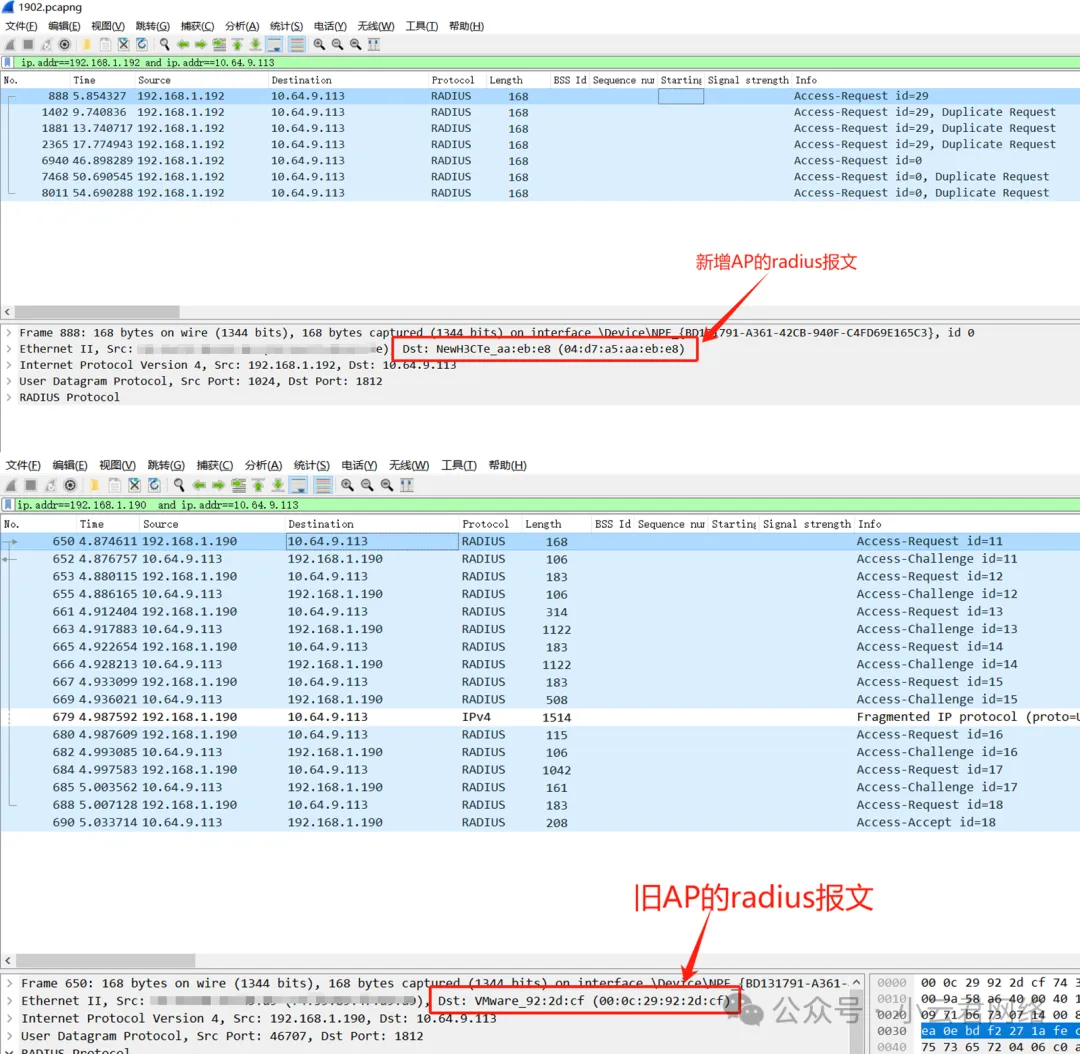
Task: Expand RADIUS Protocol under Frame 888 details
Action: (x=9, y=398)
